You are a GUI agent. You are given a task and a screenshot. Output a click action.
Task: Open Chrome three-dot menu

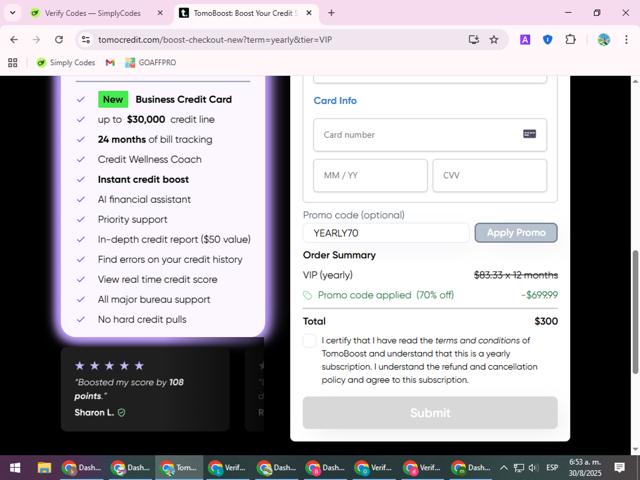click(626, 40)
